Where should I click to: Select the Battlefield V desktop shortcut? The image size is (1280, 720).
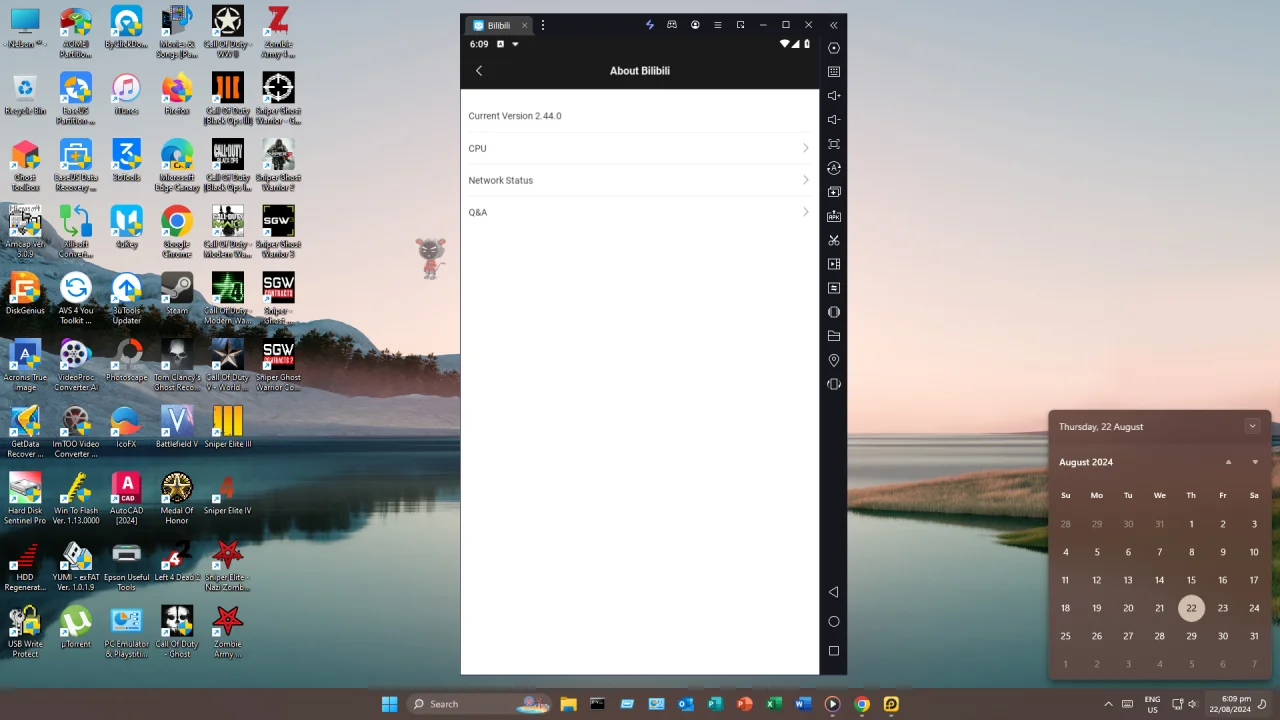coord(177,427)
